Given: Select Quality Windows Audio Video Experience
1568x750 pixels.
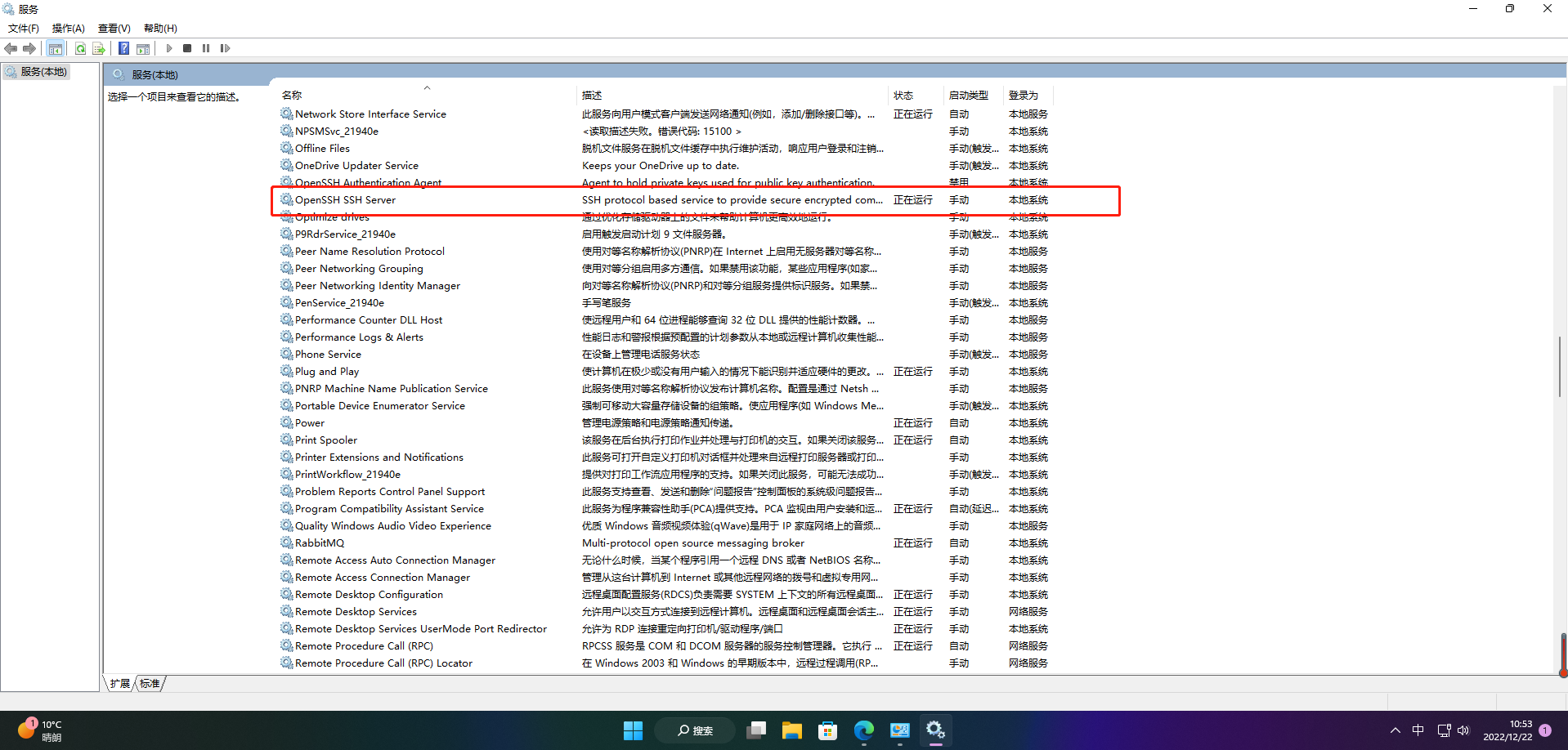Looking at the screenshot, I should pyautogui.click(x=665, y=525).
